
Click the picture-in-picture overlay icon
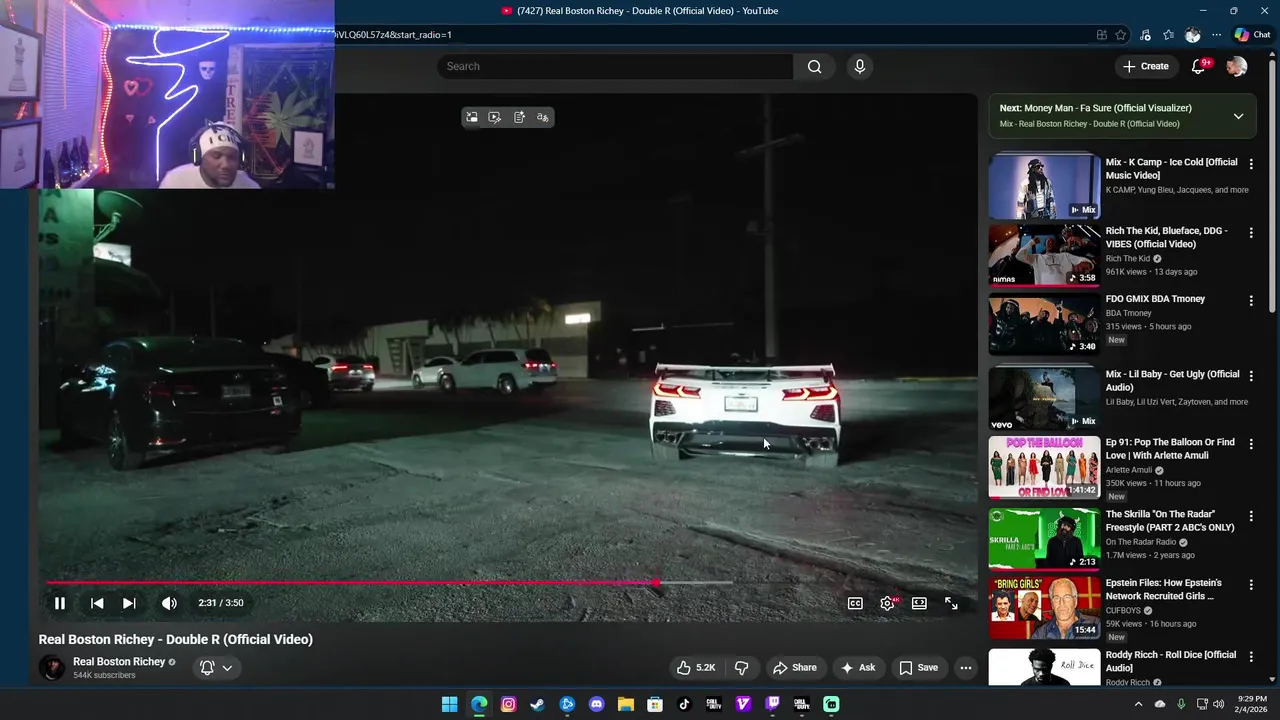coord(472,117)
